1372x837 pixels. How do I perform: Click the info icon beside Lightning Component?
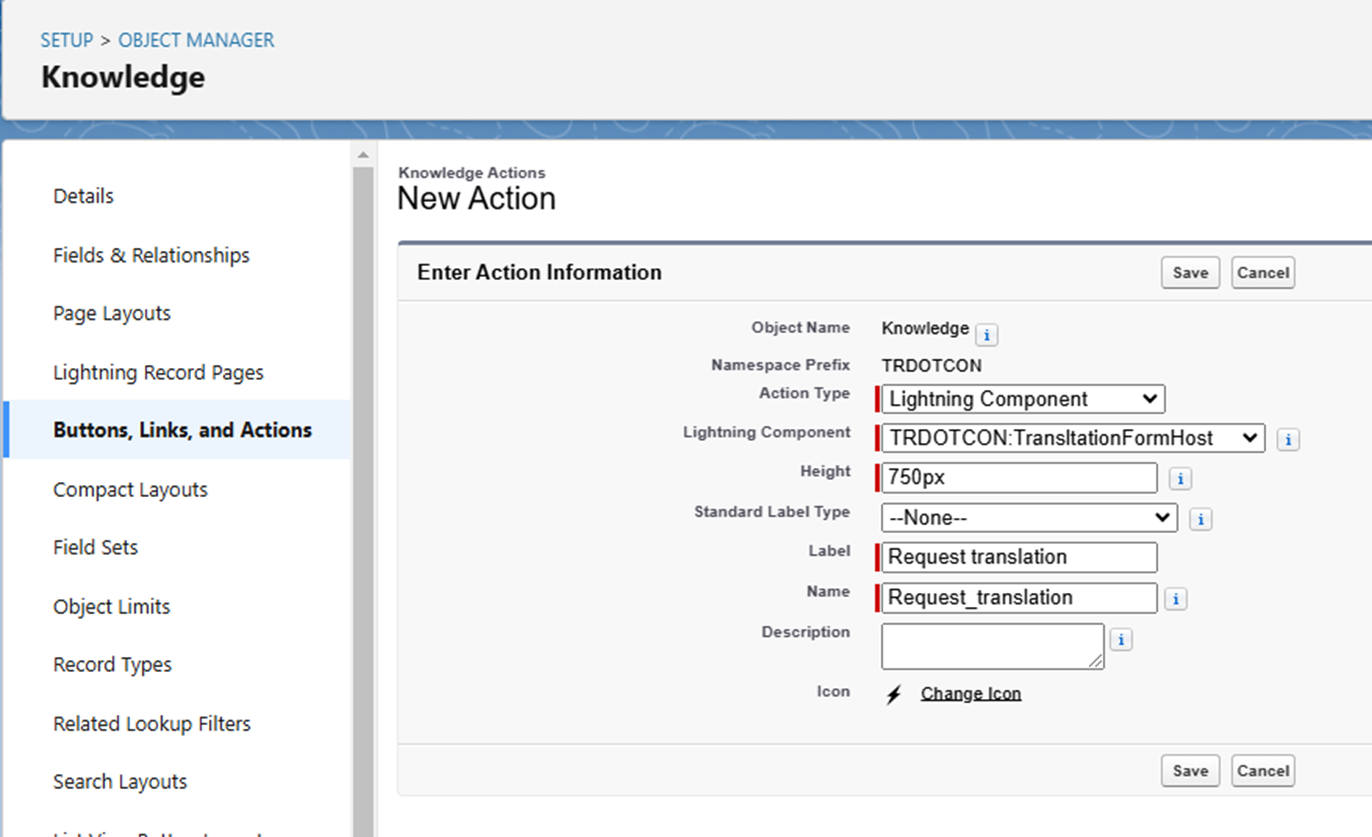point(1288,439)
